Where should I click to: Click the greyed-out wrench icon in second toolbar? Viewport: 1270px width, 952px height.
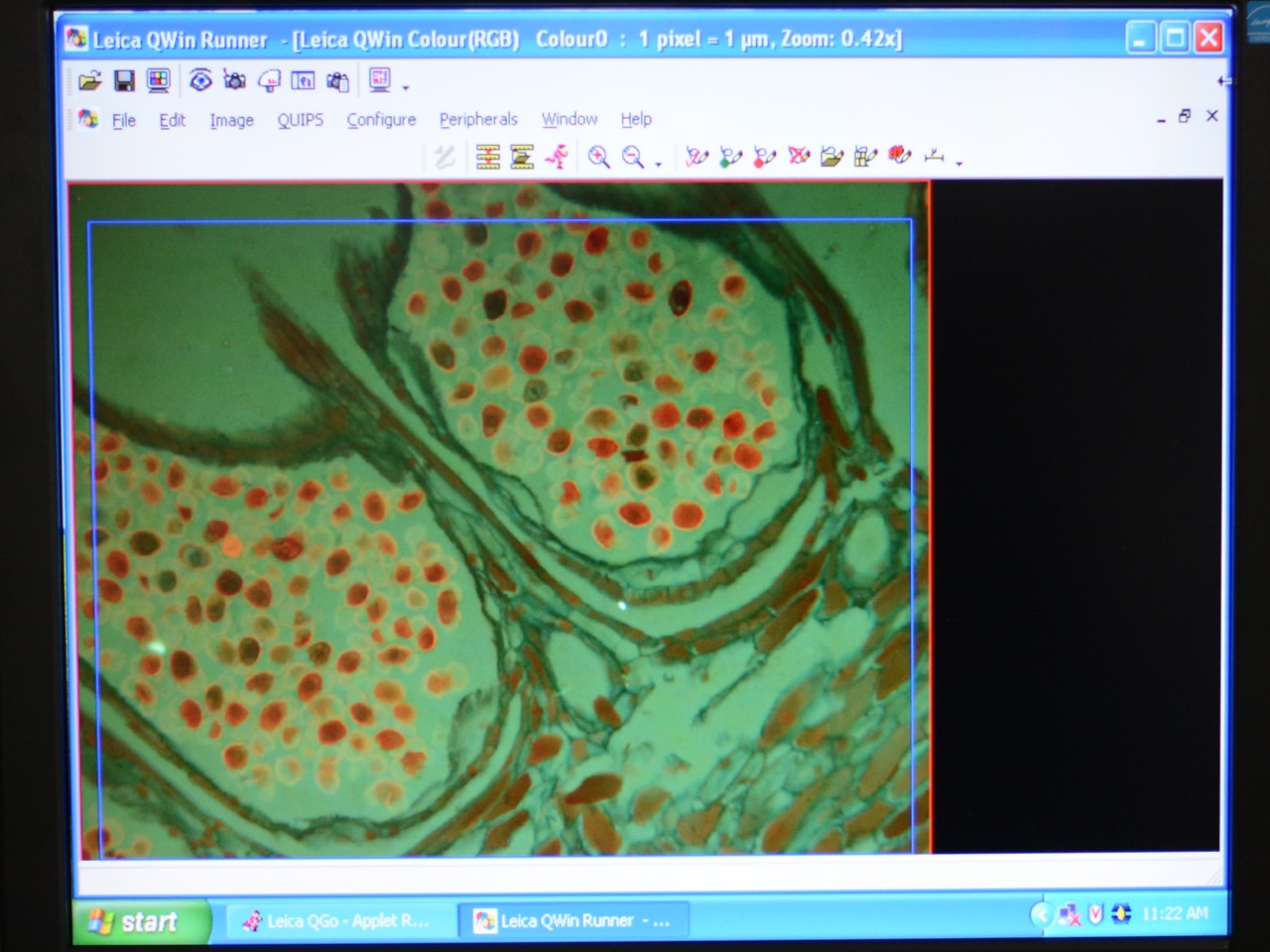click(x=444, y=157)
